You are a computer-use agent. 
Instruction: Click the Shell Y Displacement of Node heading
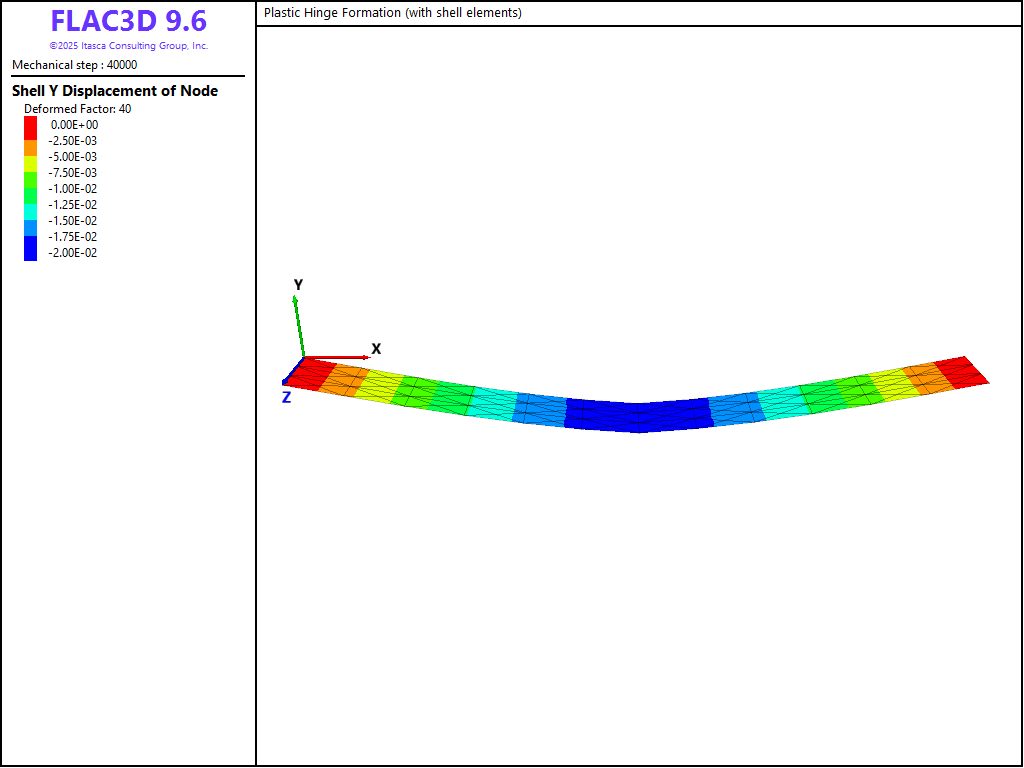pos(115,91)
